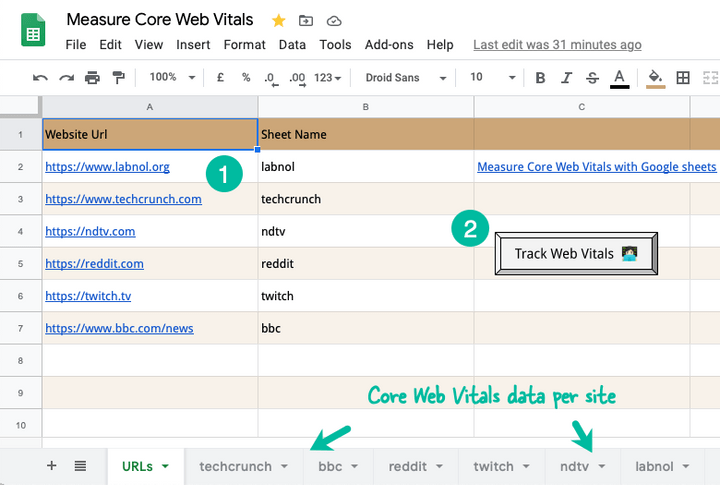Open the techcrunch tab dropdown arrow
Screen dimensions: 720x485
[284, 466]
